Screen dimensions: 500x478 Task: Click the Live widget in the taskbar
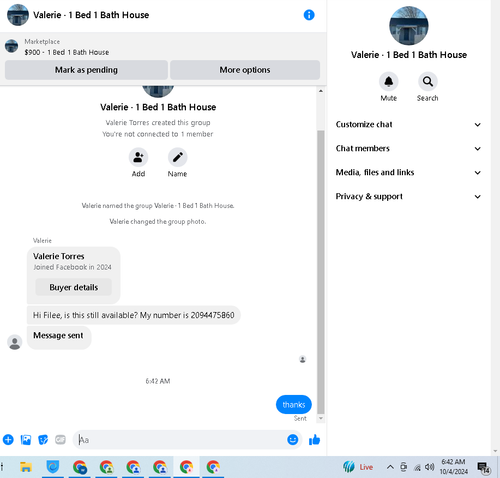(x=358, y=467)
